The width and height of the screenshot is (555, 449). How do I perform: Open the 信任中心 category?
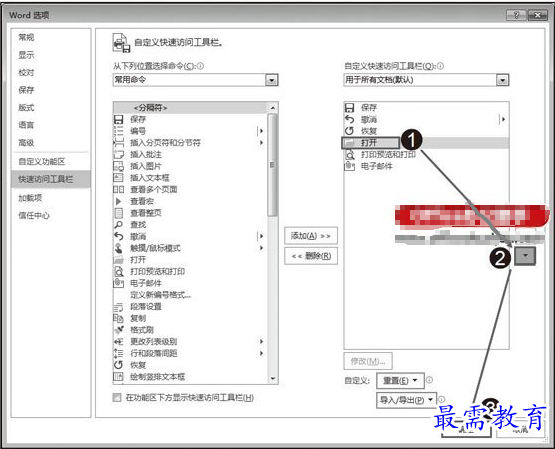34,215
